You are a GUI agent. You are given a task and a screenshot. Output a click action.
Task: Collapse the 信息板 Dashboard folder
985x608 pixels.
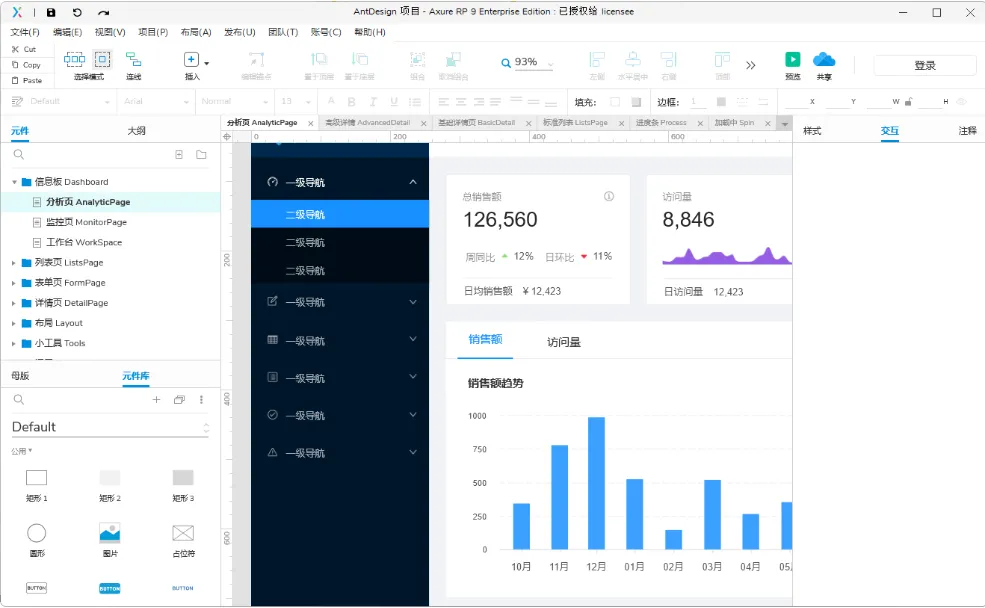pyautogui.click(x=14, y=182)
